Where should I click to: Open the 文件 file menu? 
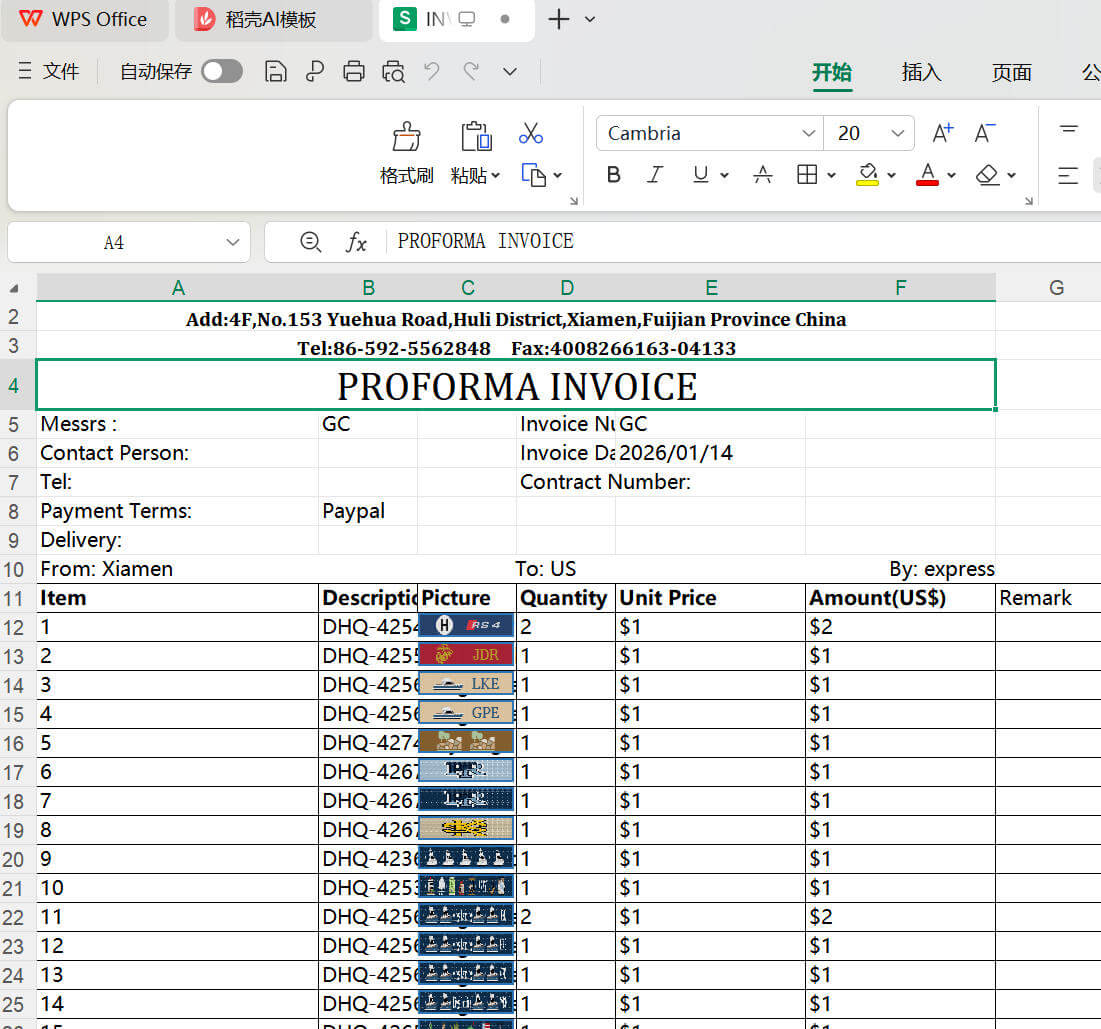[x=50, y=72]
